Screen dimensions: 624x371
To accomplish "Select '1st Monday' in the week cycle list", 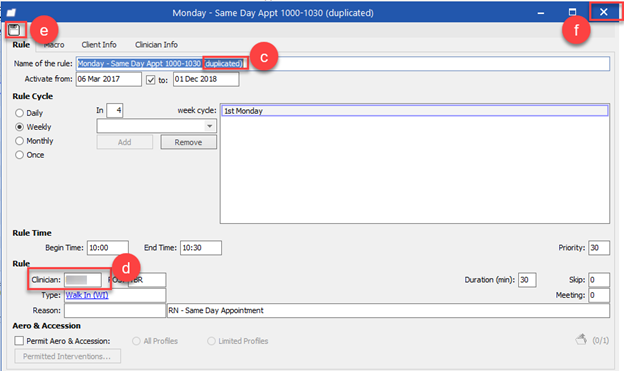I will tap(415, 111).
